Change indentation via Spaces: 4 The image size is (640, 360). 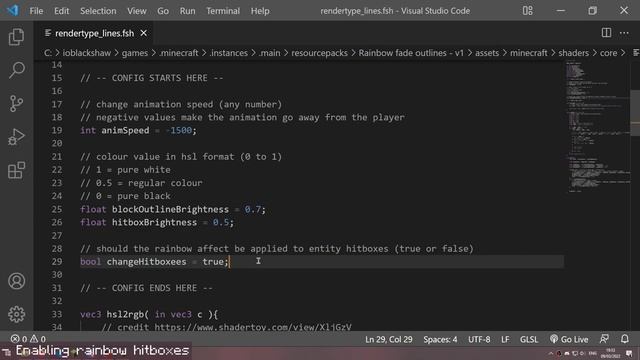point(440,339)
